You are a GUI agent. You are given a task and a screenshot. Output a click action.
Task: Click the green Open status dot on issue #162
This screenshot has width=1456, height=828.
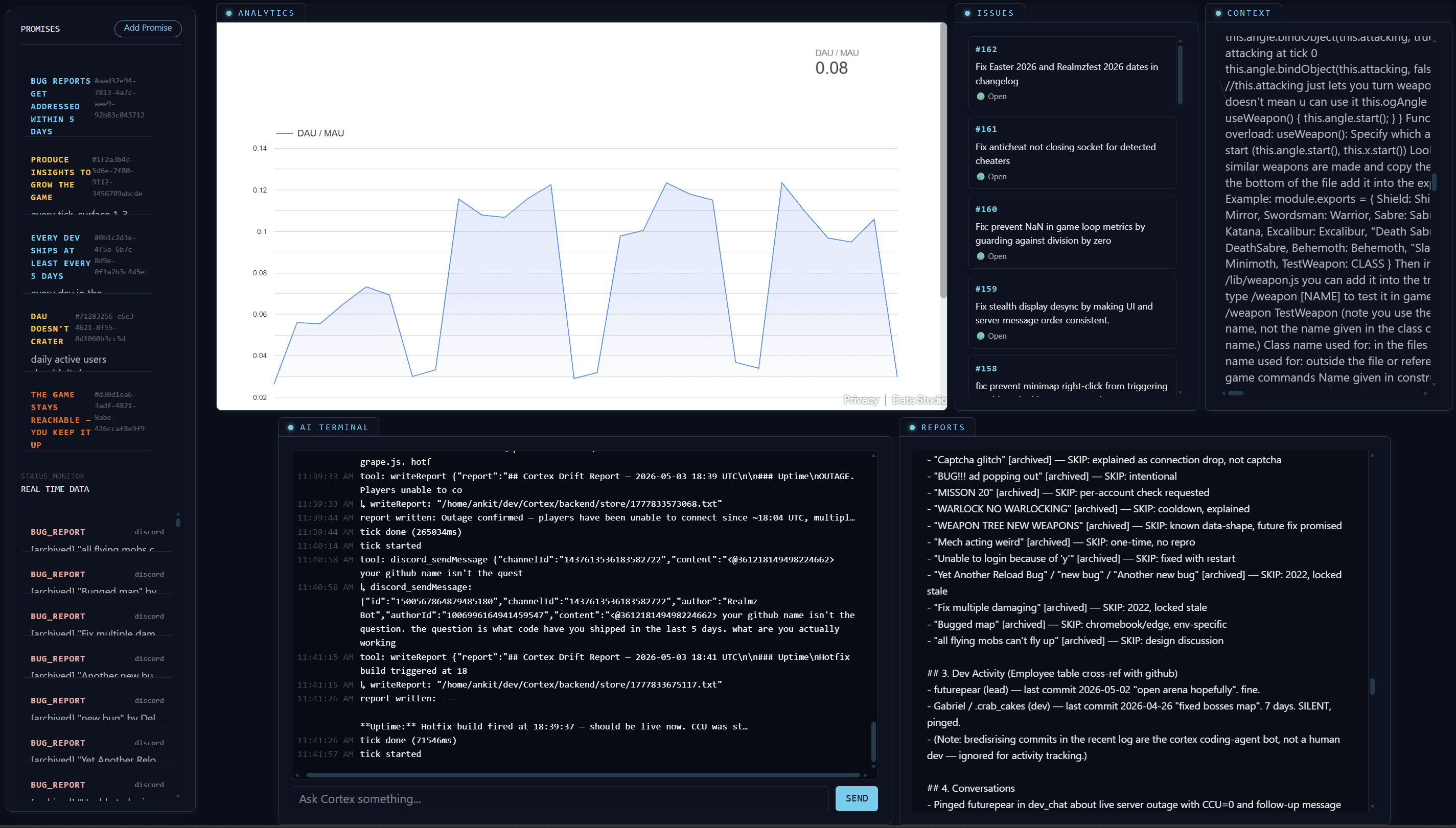point(980,97)
